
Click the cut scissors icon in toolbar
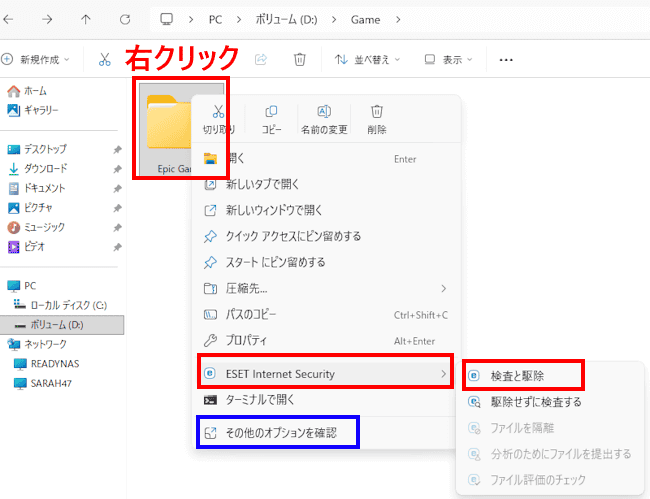click(104, 60)
